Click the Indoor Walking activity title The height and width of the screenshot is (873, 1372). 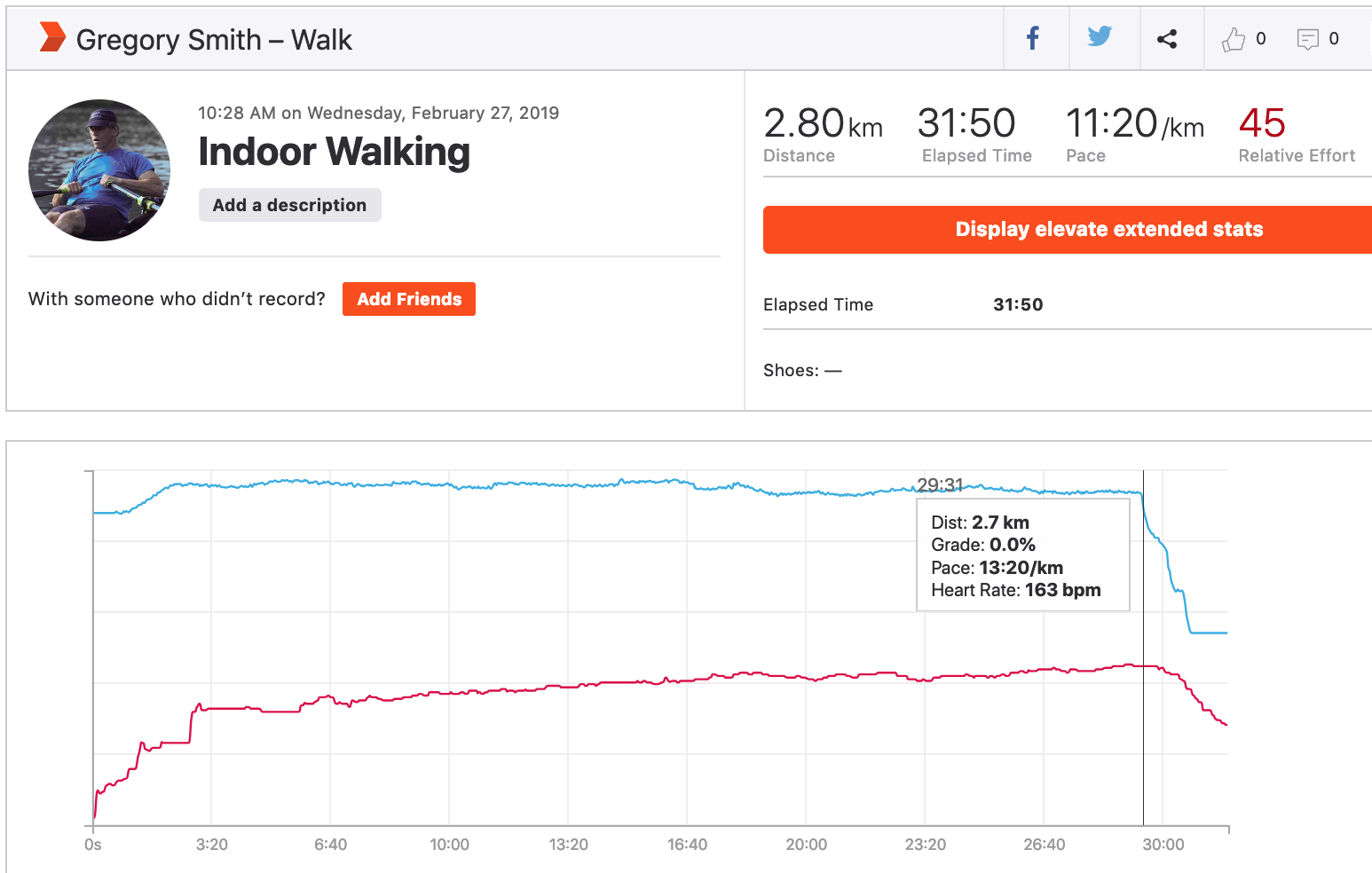pyautogui.click(x=334, y=152)
